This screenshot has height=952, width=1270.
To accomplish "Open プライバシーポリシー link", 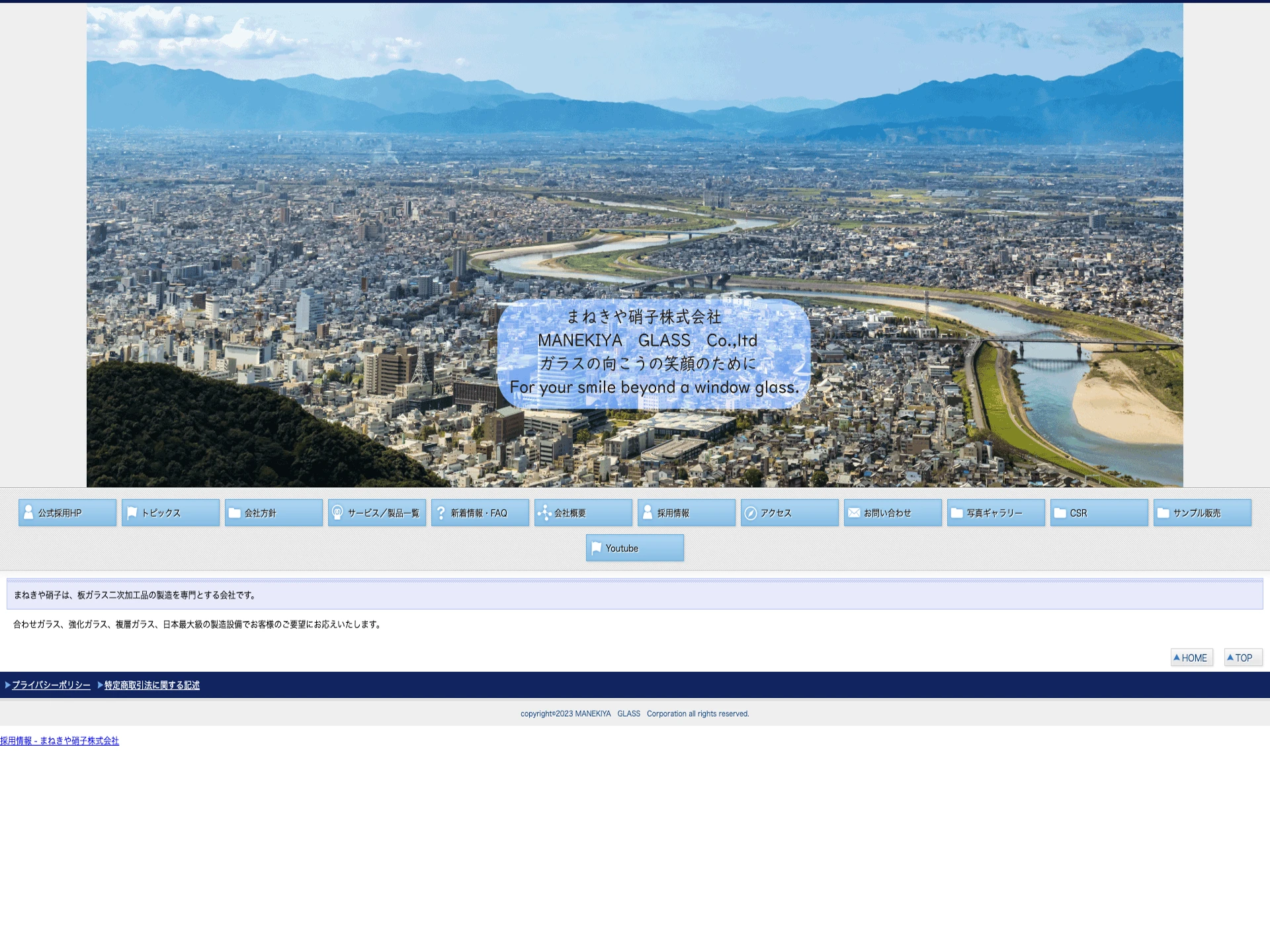I will 51,685.
